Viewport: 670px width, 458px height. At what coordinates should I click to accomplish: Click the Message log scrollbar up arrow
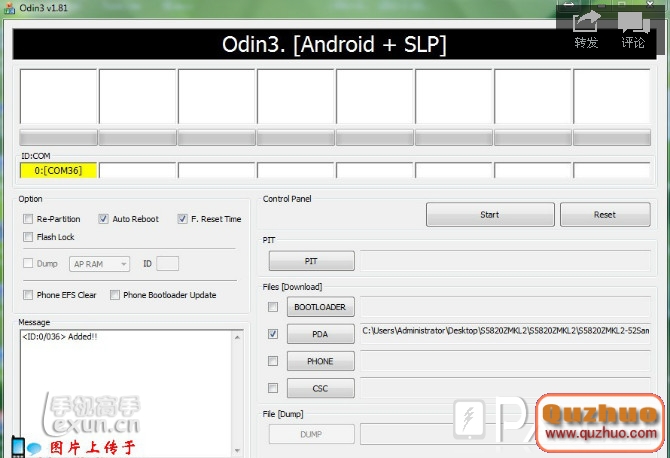click(x=237, y=338)
